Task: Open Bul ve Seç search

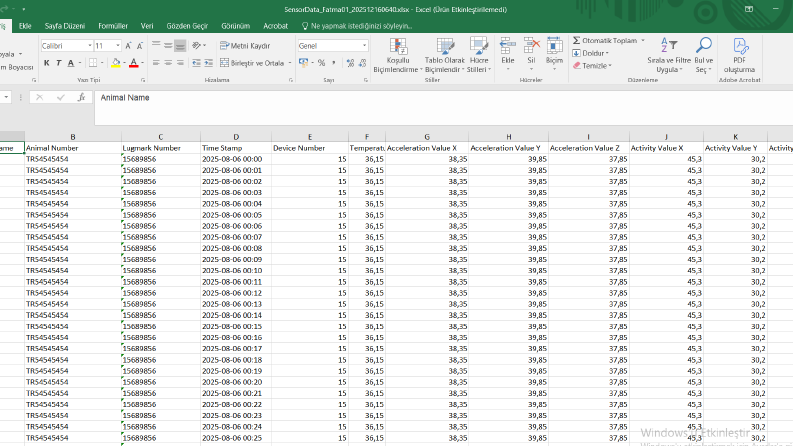Action: tap(703, 55)
